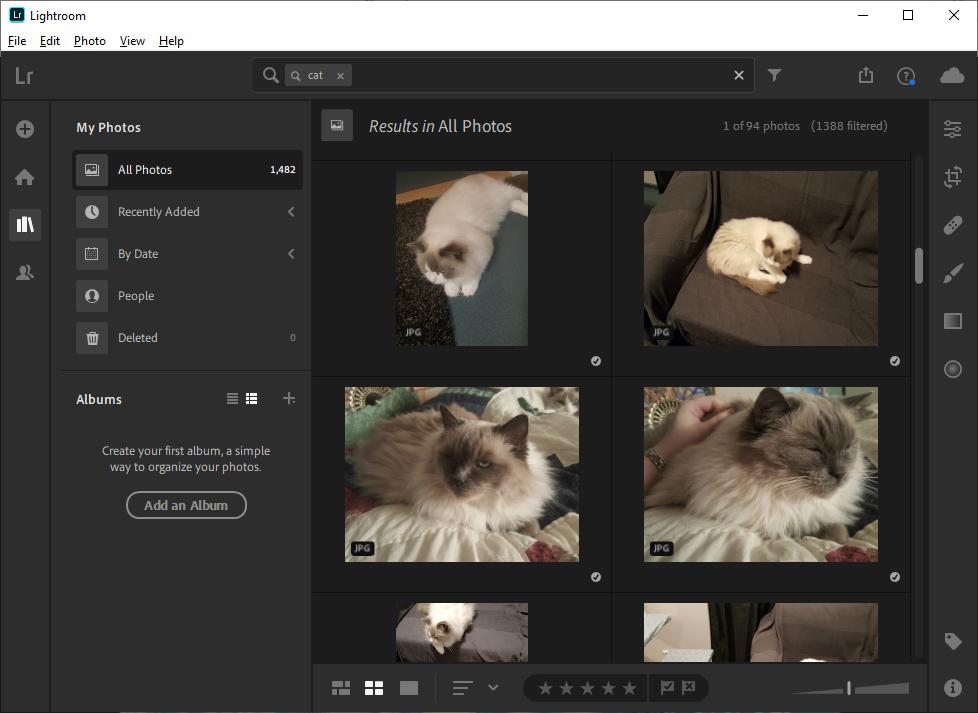This screenshot has height=713, width=978.
Task: Select By Date row
Action: tap(188, 254)
